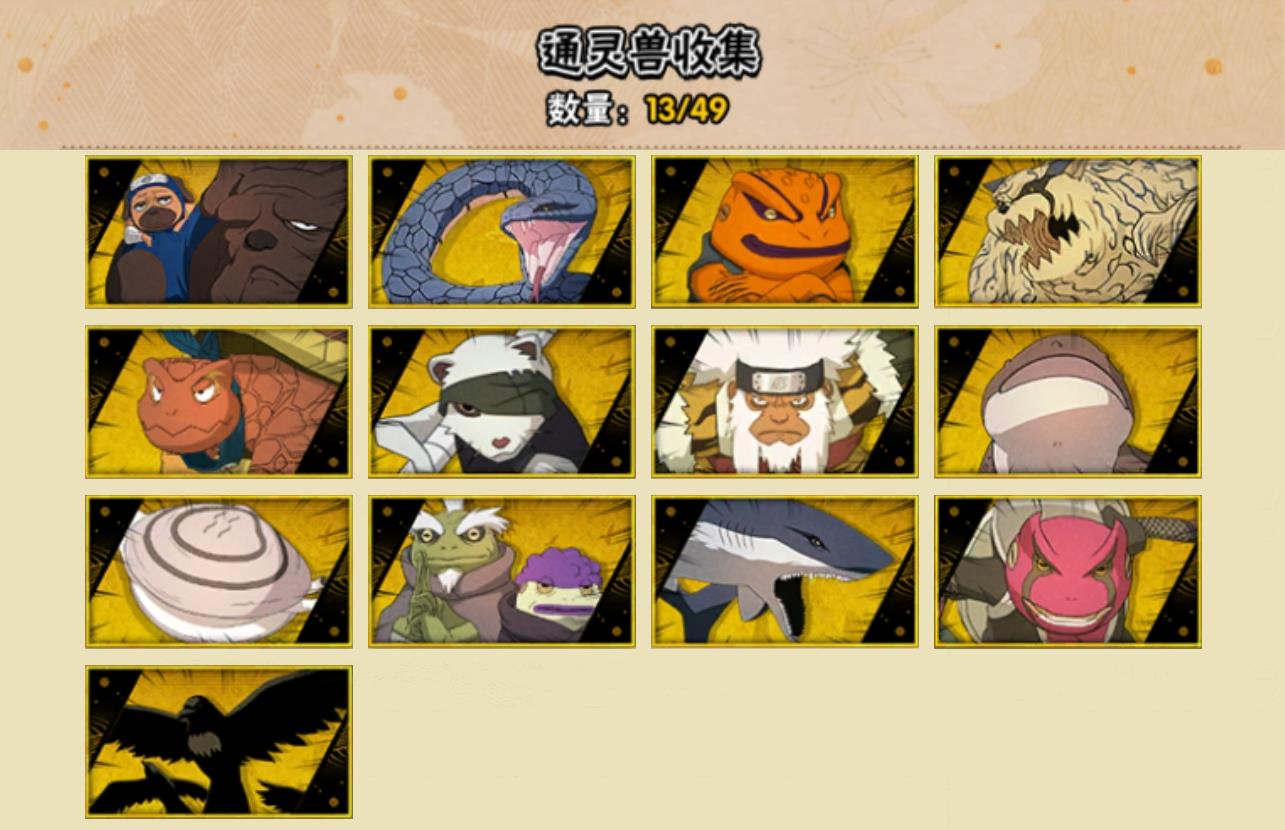Screen dimensions: 1285x830
Task: Open the blue snake summon card
Action: (501, 231)
